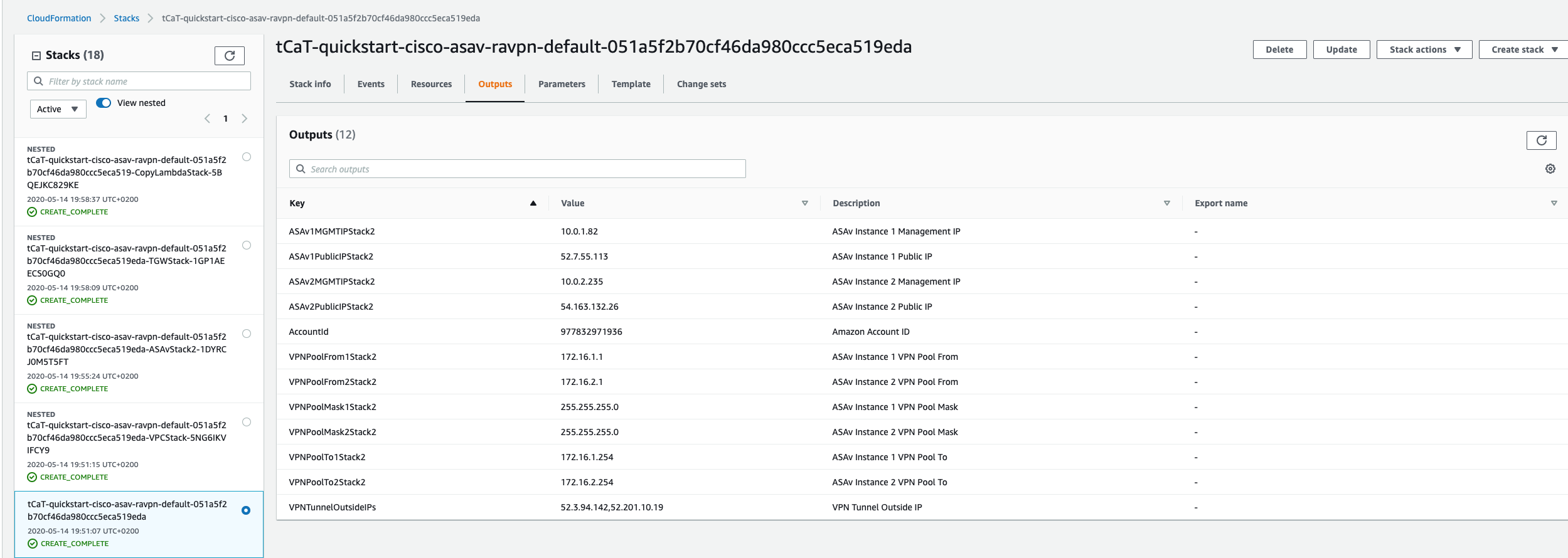This screenshot has height=558, width=1568.
Task: Click the VPNPoolMask1Stack2 key cell
Action: [333, 407]
